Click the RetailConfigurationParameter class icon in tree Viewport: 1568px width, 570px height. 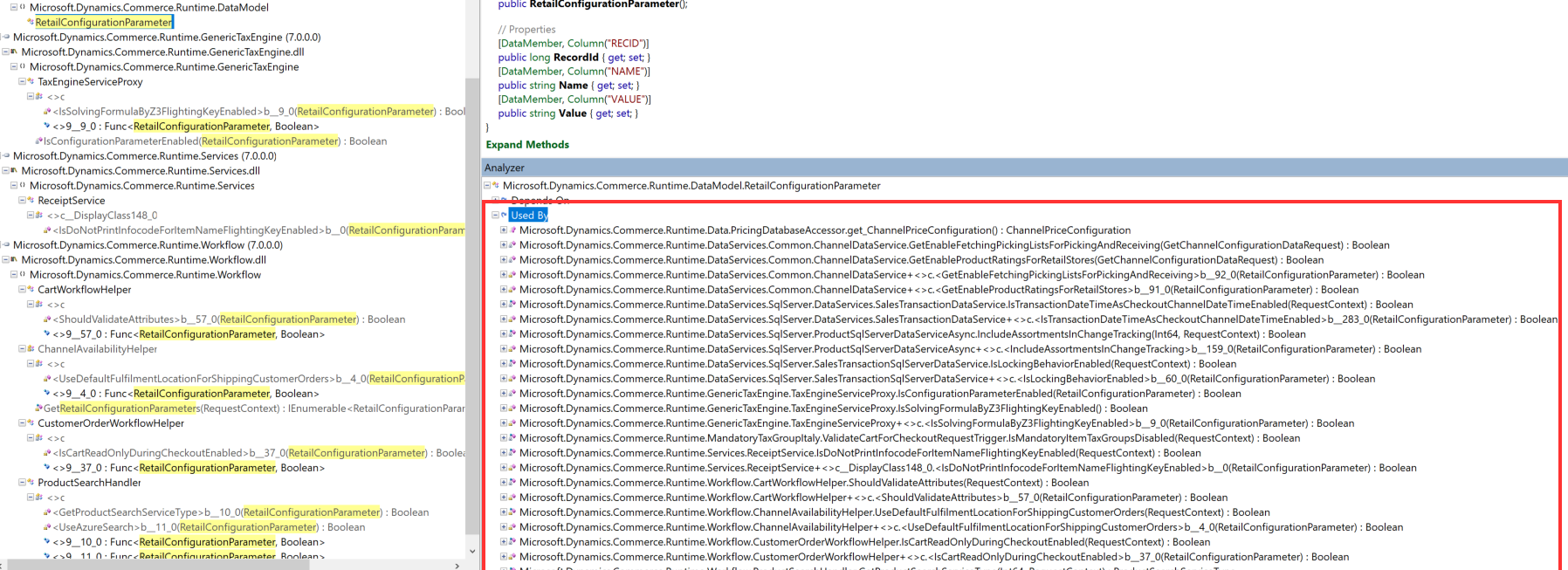point(31,22)
